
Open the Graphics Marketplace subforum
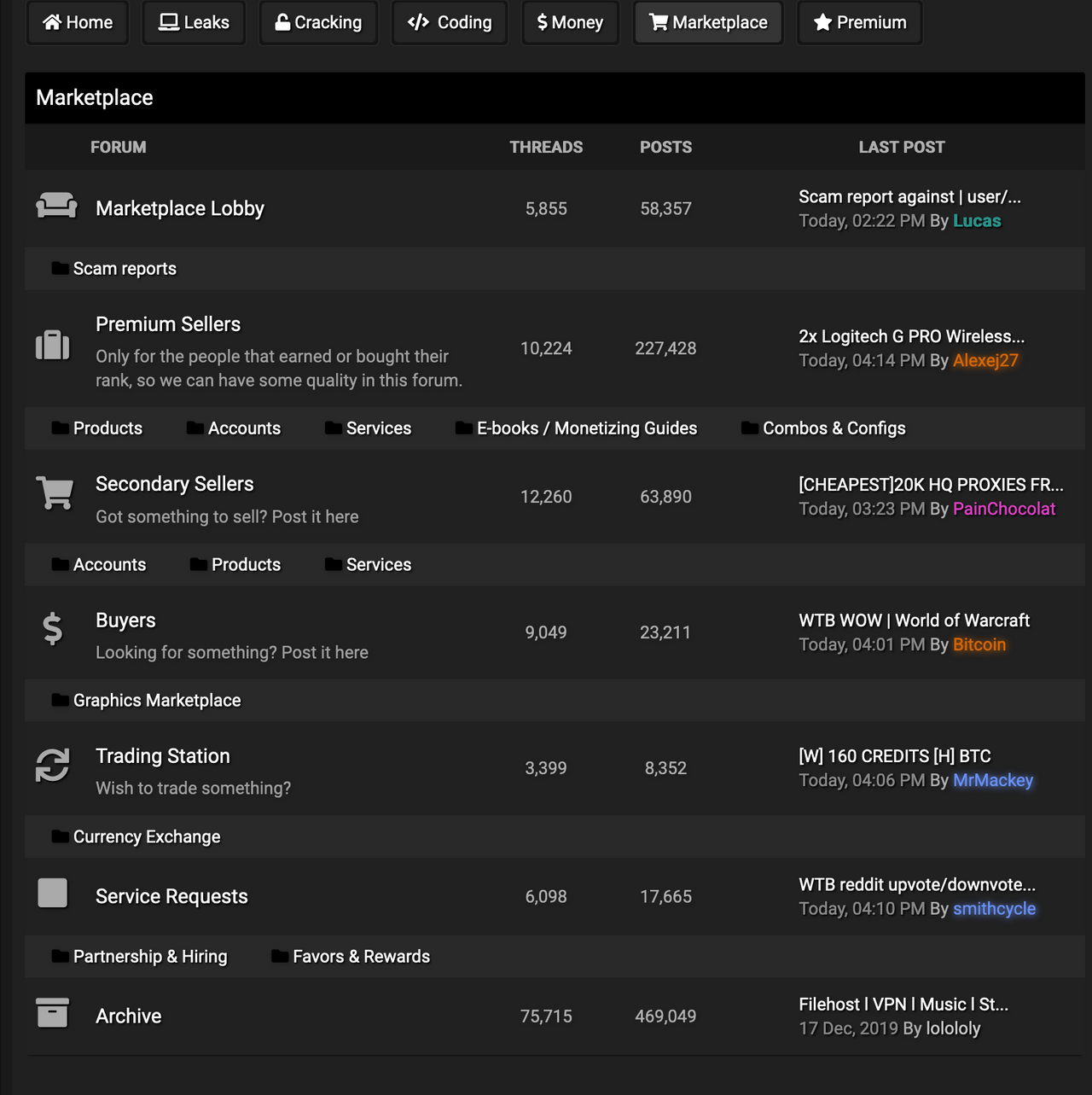pyautogui.click(x=157, y=701)
